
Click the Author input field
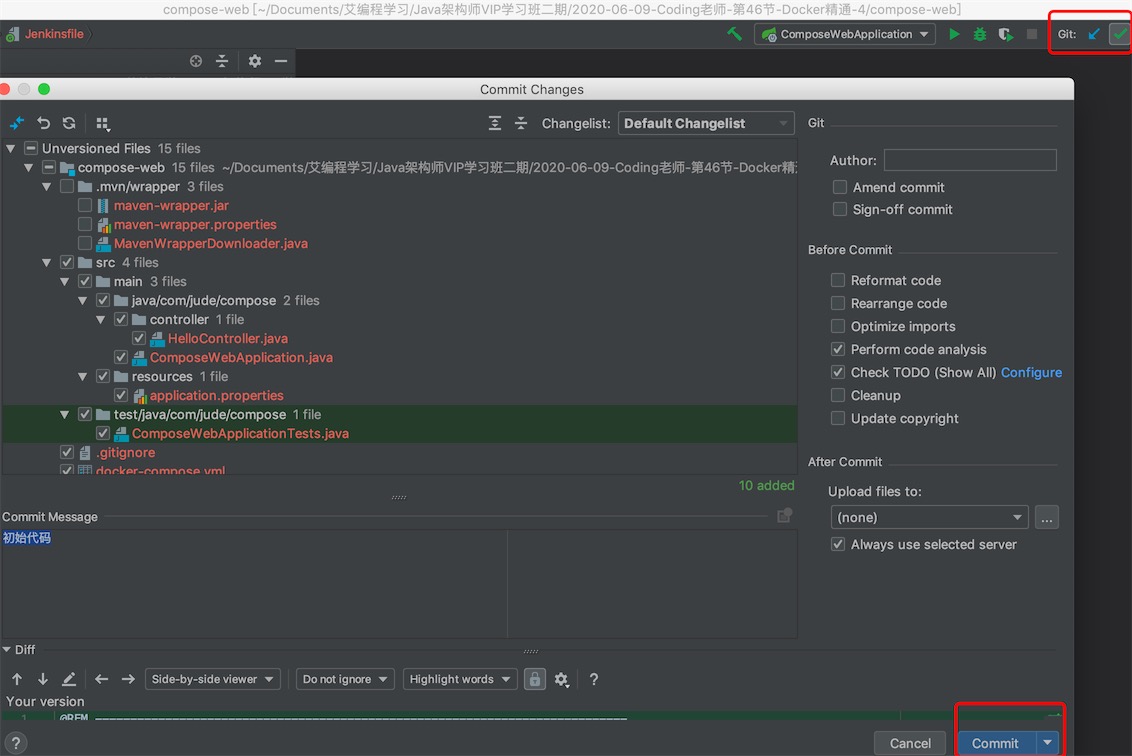[970, 160]
